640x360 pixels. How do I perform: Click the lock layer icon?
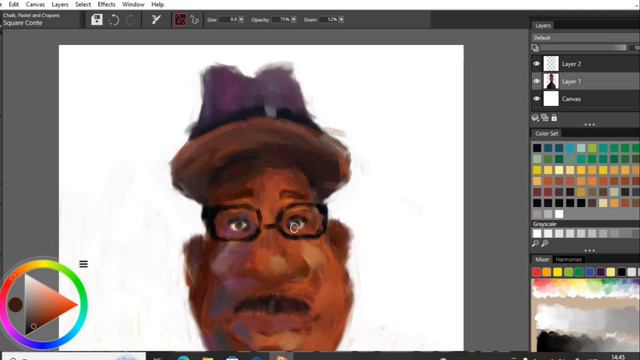554,118
